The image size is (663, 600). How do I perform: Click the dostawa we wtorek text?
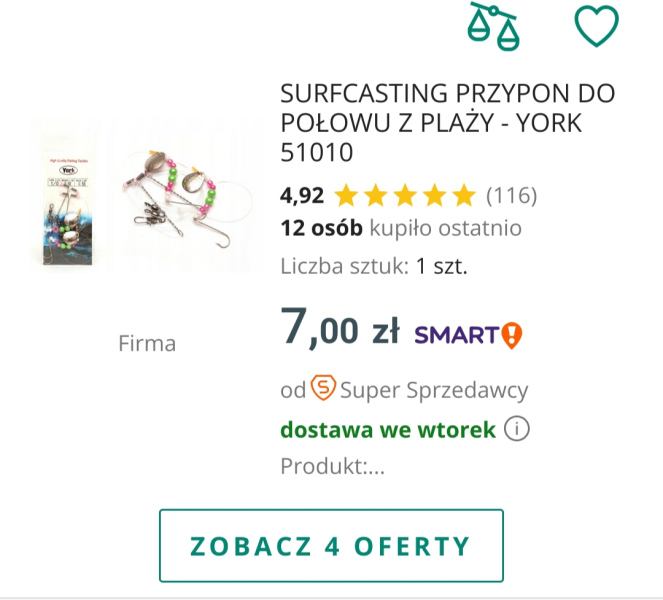pos(388,430)
